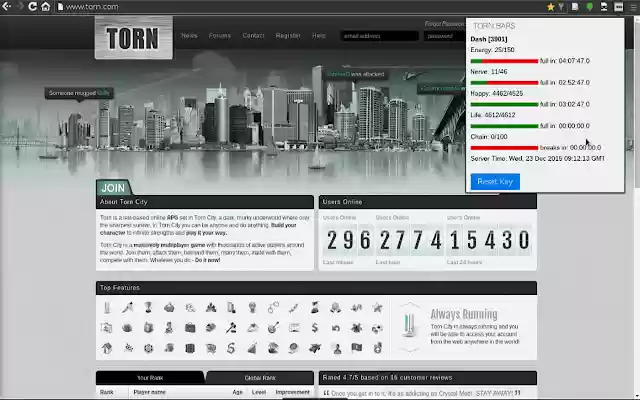Click the graduation cap feature icon
640x400 pixels.
(315, 348)
